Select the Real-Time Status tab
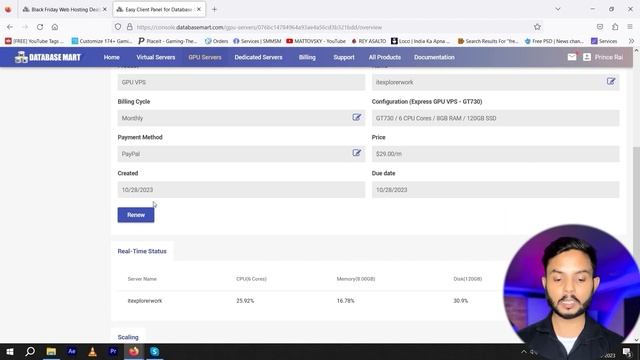The image size is (640, 360). [142, 251]
